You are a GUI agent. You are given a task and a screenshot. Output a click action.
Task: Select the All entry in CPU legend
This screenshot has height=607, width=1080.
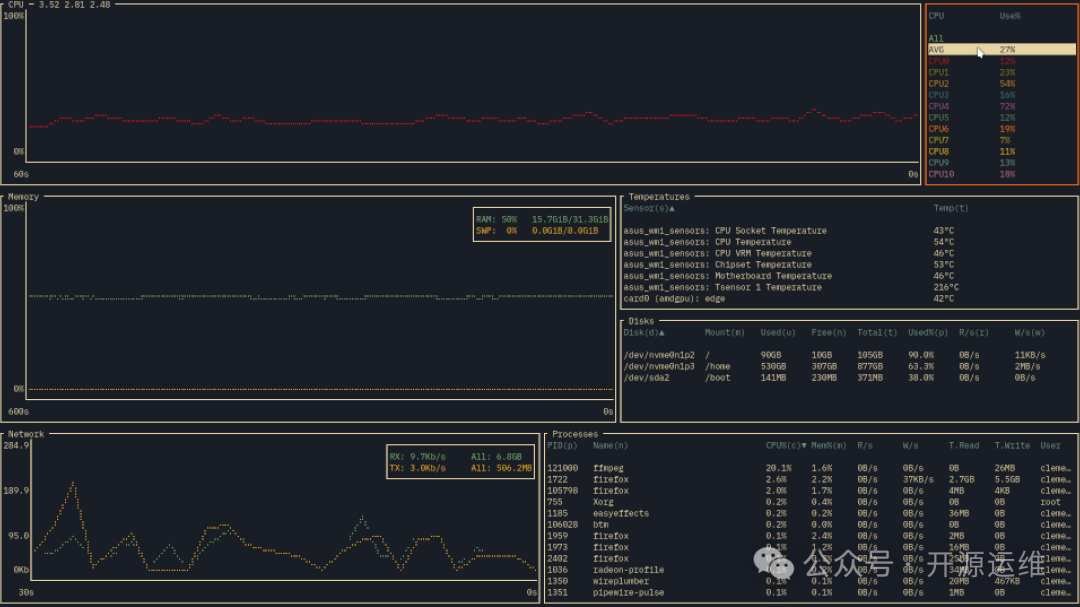tap(936, 38)
